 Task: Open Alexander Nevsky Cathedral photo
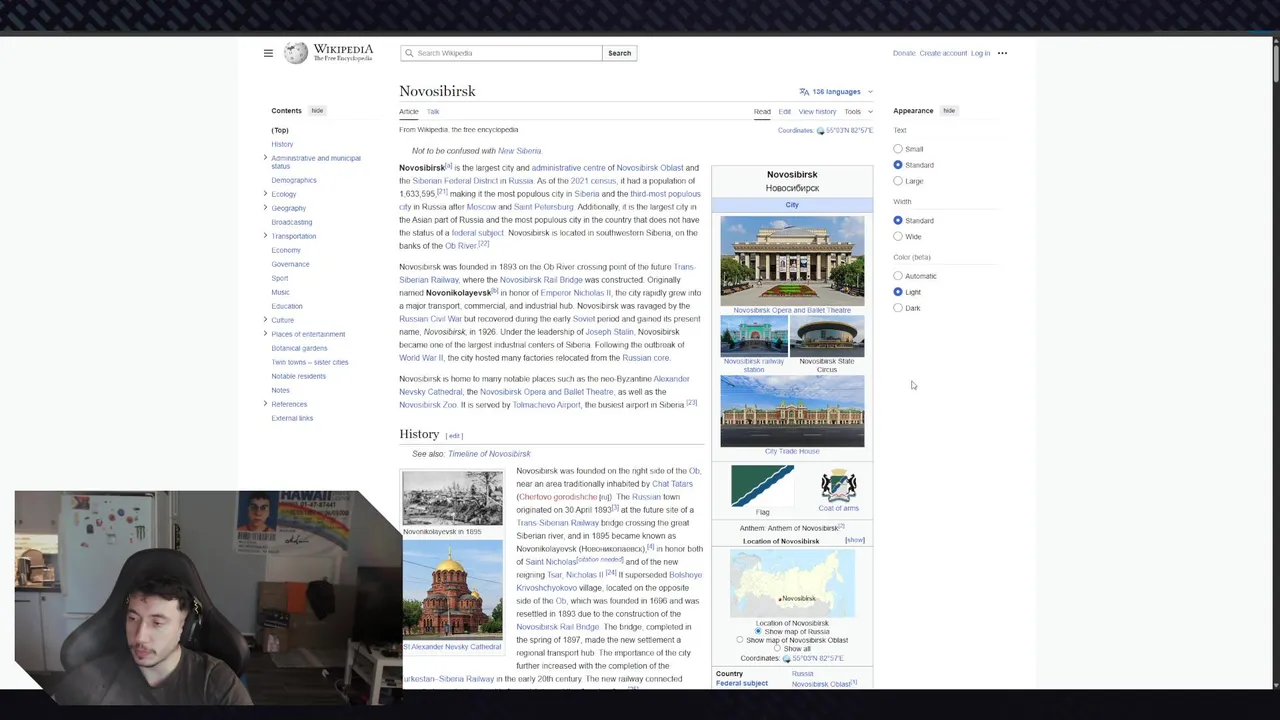(x=452, y=591)
